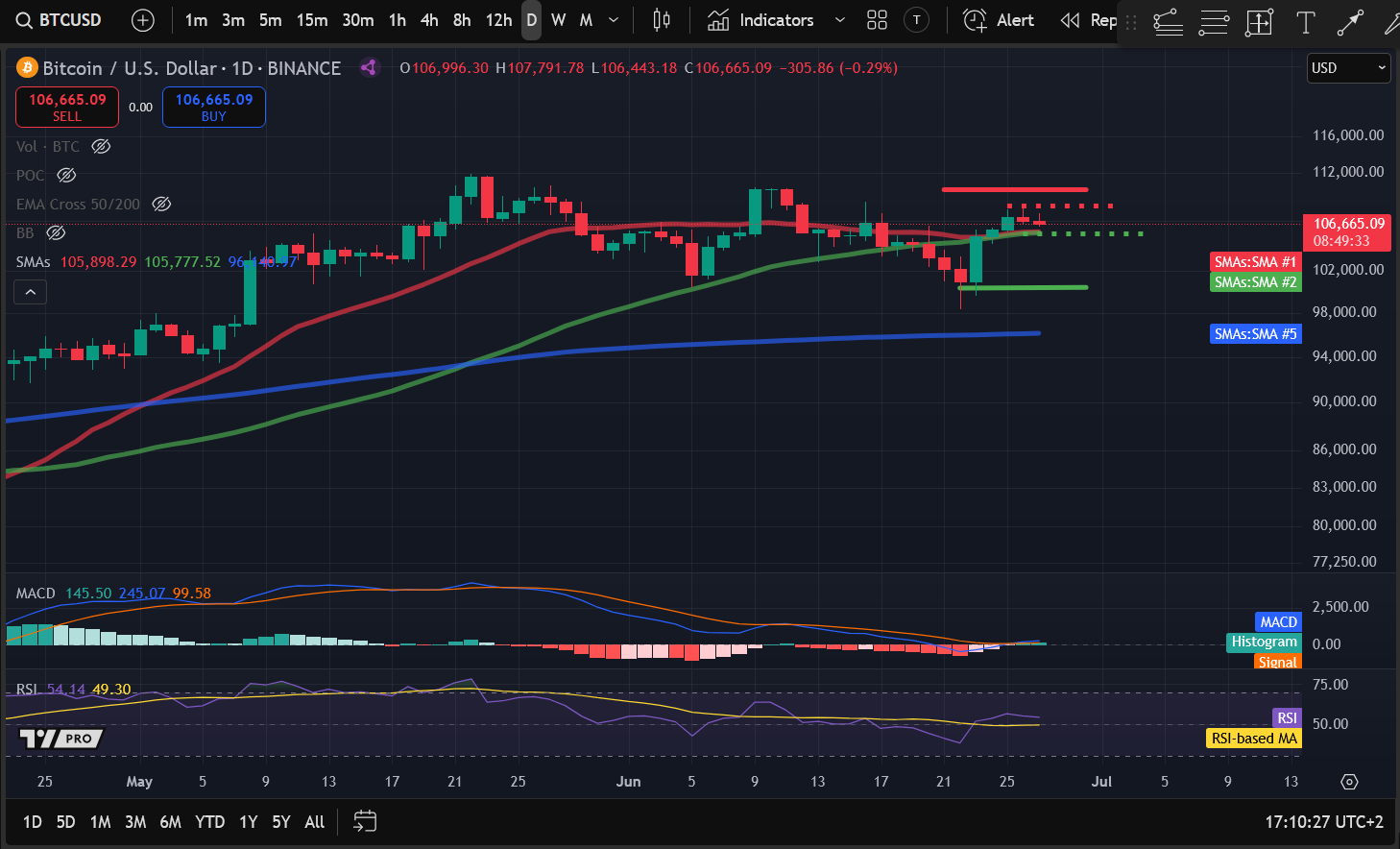The image size is (1400, 849).
Task: Open the Indicators dialog
Action: click(x=760, y=20)
